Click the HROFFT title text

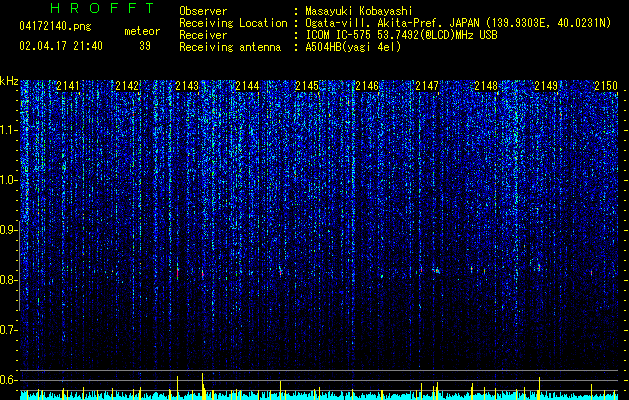tap(102, 8)
